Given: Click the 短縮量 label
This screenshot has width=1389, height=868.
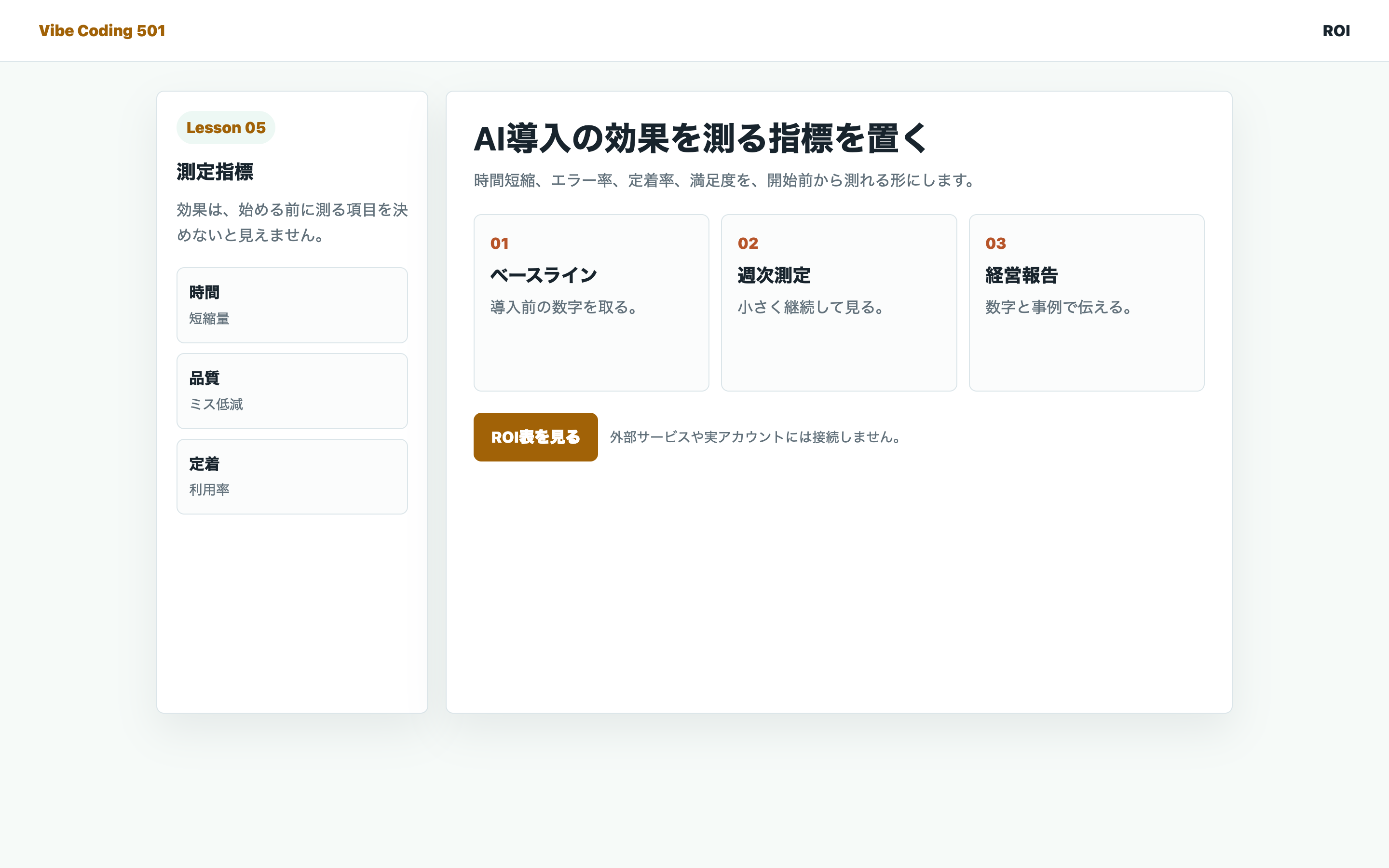Looking at the screenshot, I should coord(209,319).
